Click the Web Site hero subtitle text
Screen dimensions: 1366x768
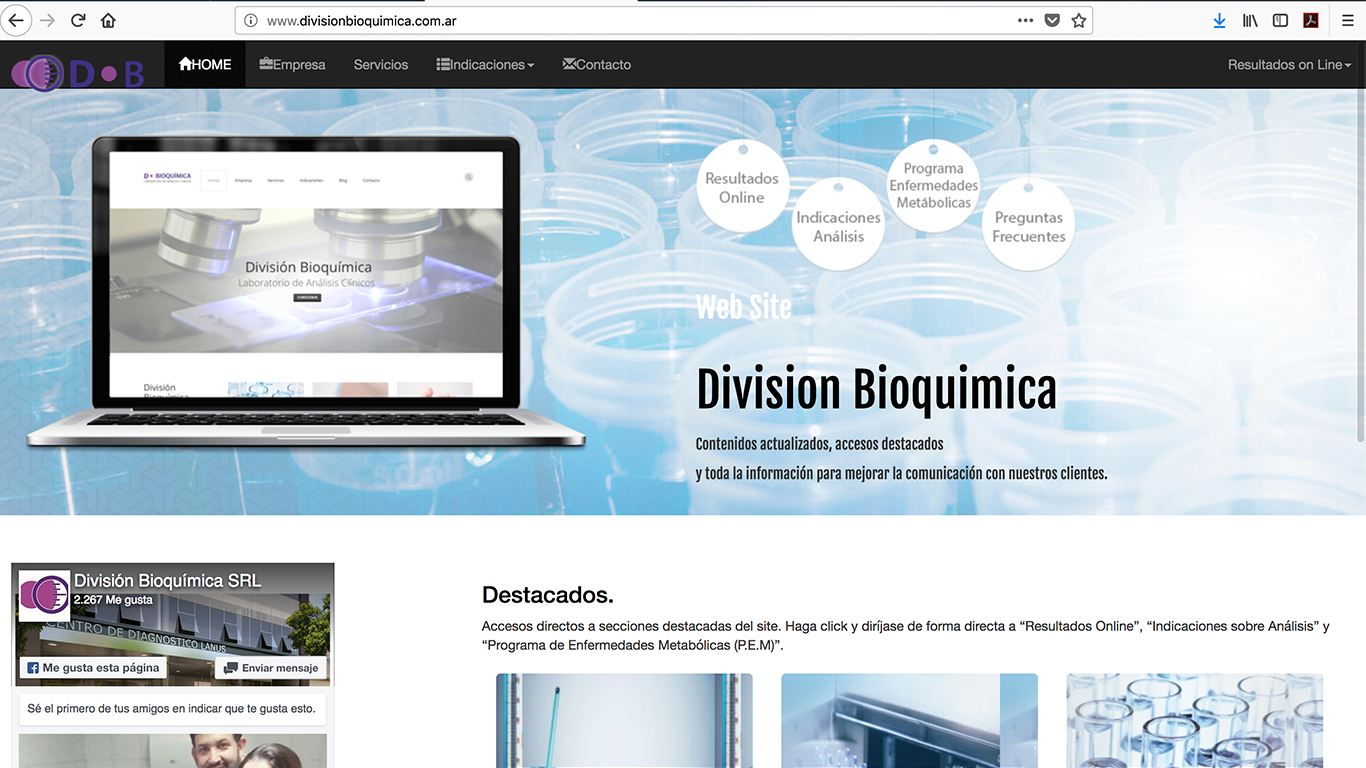(743, 307)
